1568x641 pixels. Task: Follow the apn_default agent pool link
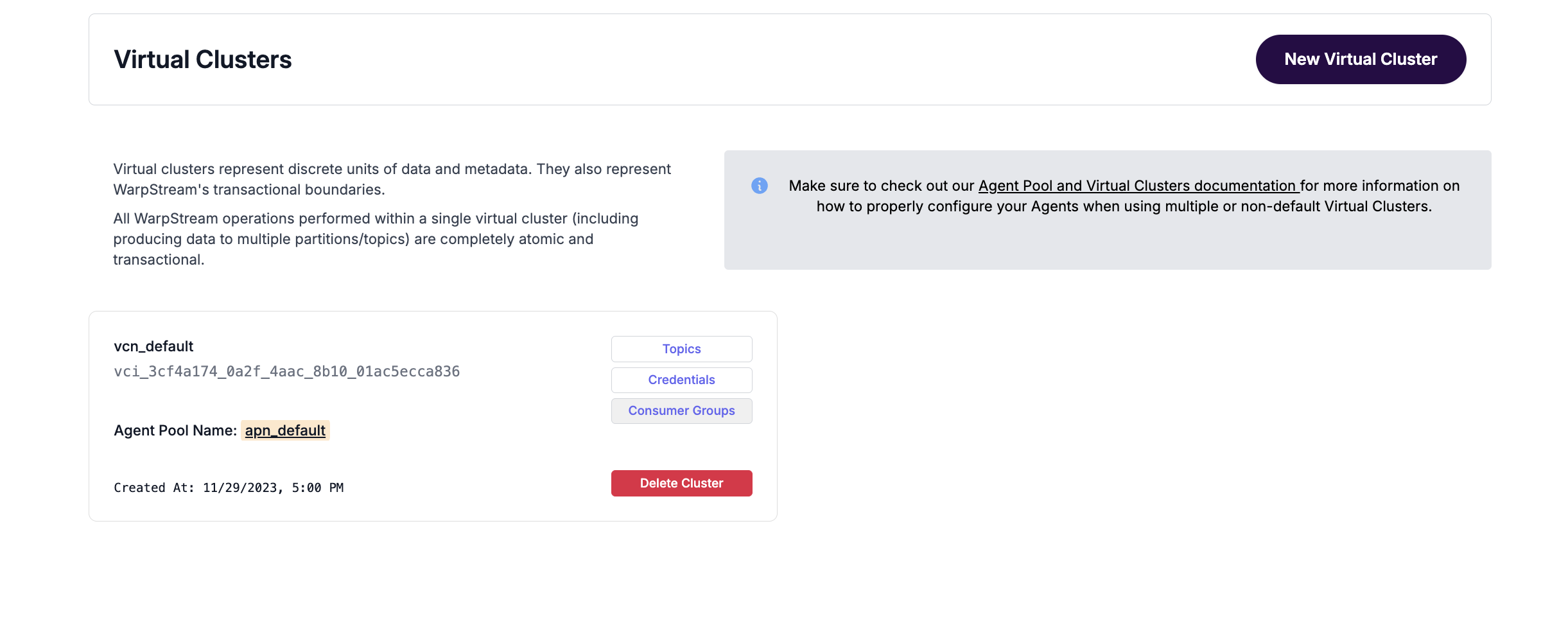click(x=285, y=430)
